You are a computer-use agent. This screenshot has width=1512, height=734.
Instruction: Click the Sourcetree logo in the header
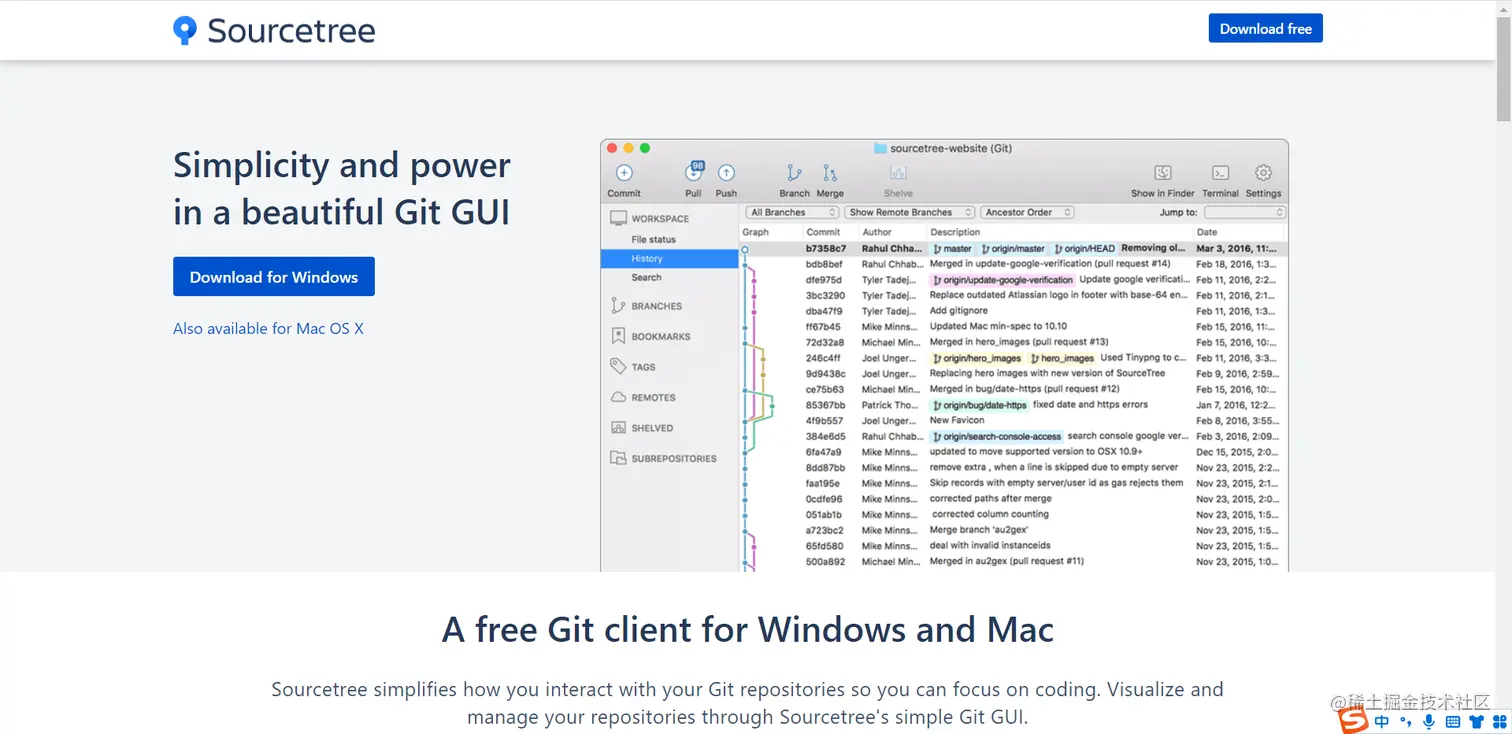(274, 30)
